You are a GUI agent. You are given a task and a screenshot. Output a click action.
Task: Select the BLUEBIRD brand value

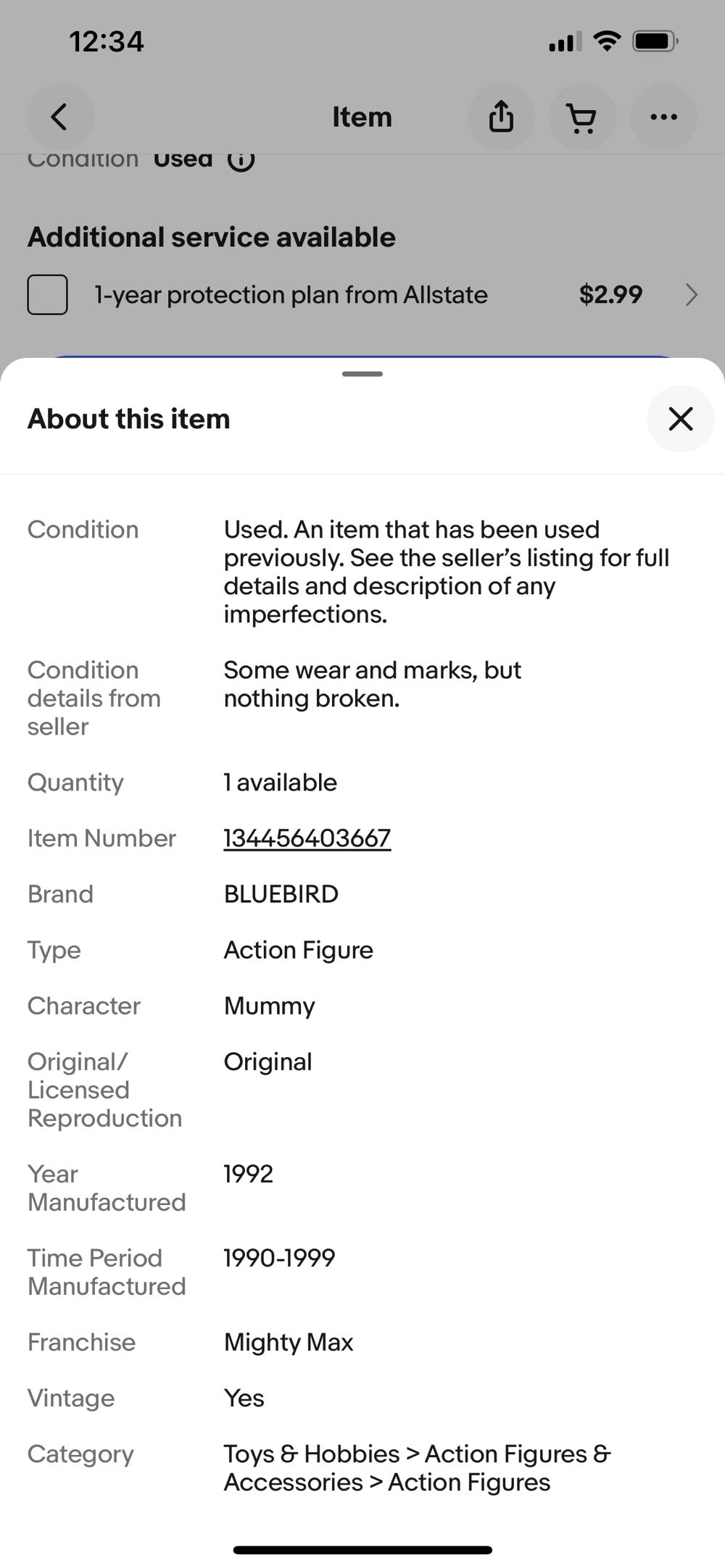[281, 894]
